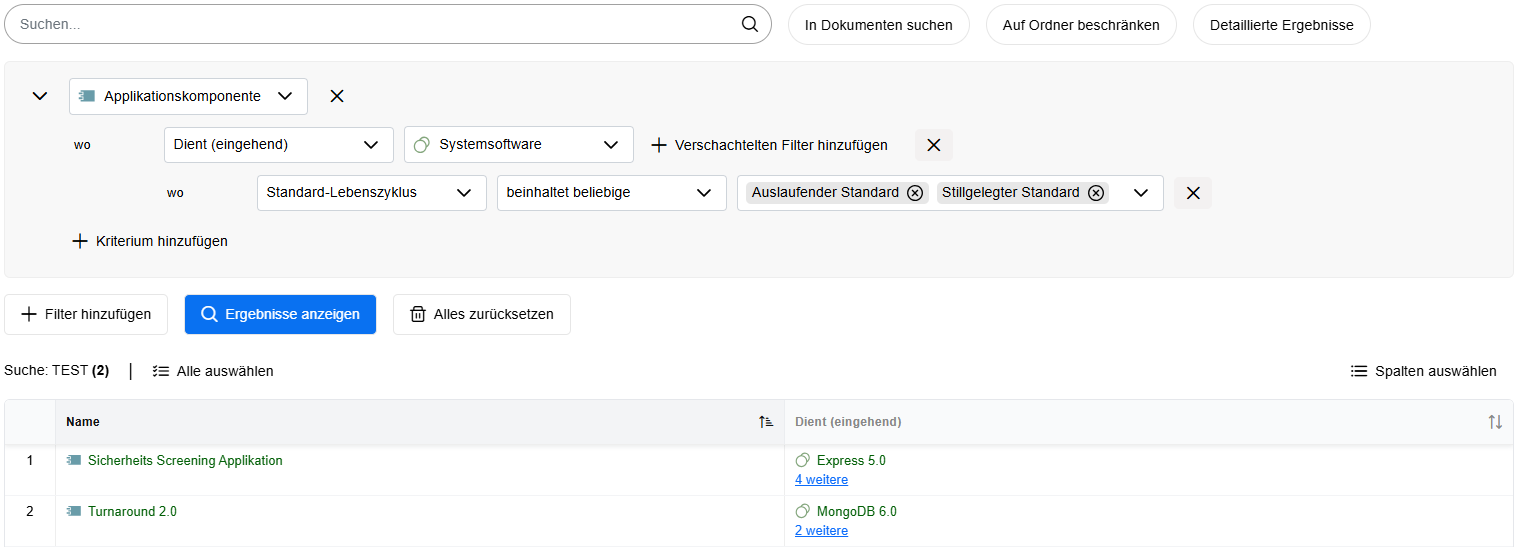
Task: Click the system software icon beside Express 5.0
Action: pyautogui.click(x=802, y=461)
